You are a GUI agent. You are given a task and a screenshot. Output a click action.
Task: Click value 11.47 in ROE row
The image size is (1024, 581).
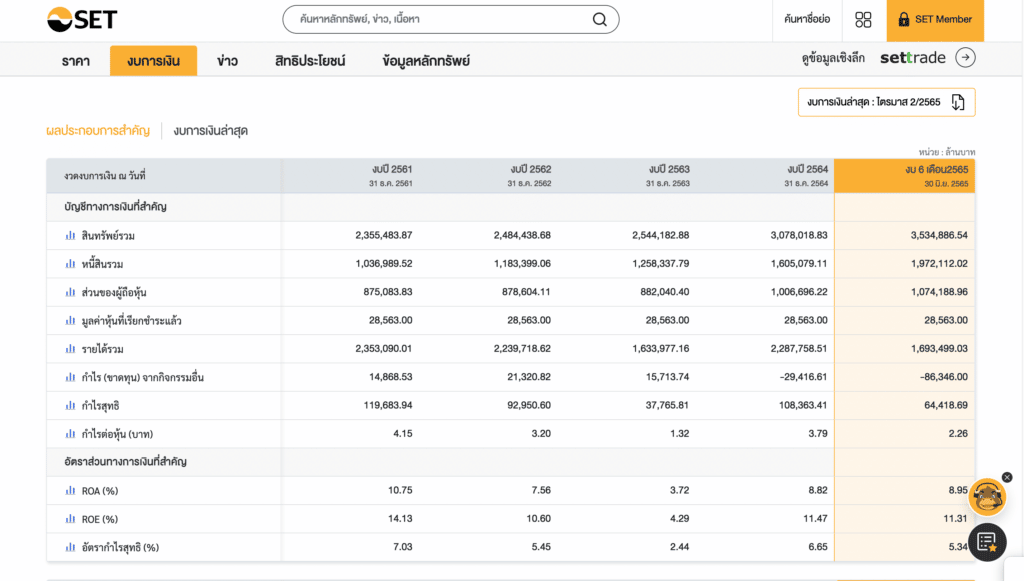(x=815, y=518)
